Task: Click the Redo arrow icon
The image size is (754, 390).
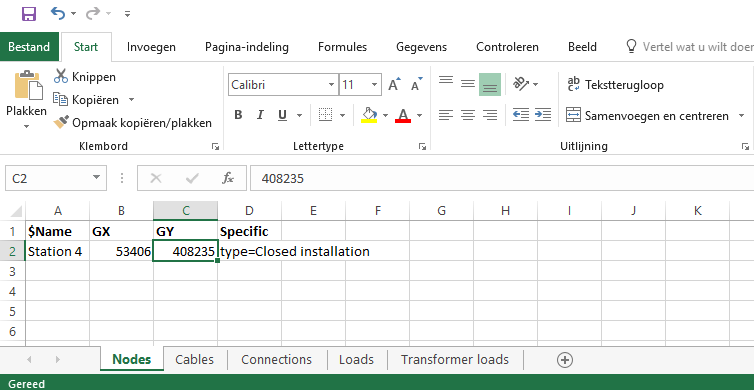Action: tap(93, 13)
